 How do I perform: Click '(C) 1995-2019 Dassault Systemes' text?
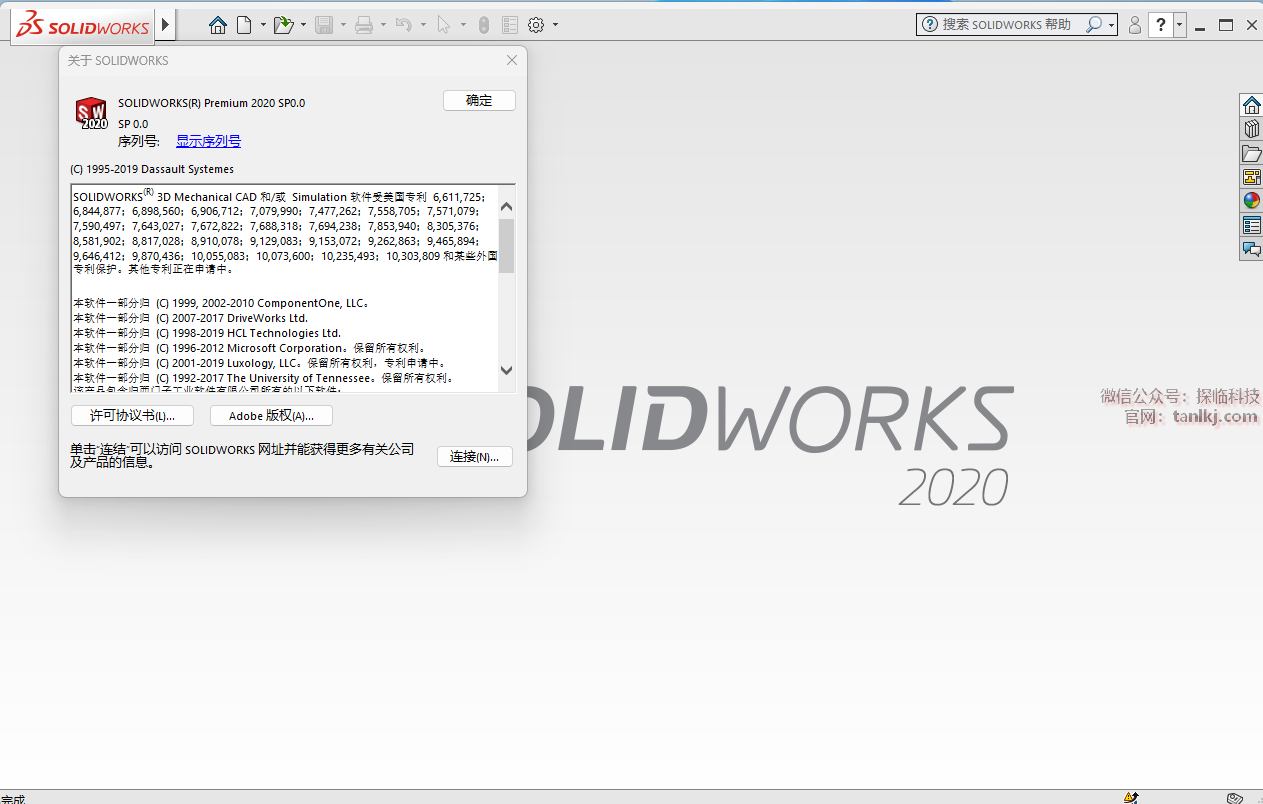click(152, 169)
